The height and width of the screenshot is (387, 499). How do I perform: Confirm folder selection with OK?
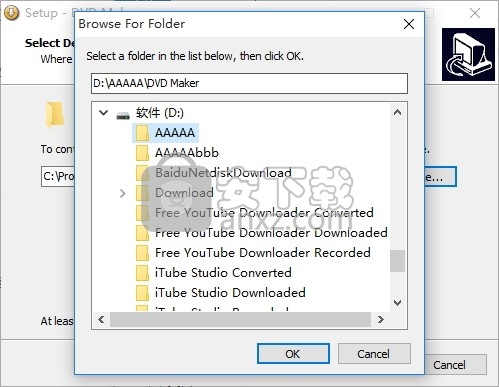point(293,354)
